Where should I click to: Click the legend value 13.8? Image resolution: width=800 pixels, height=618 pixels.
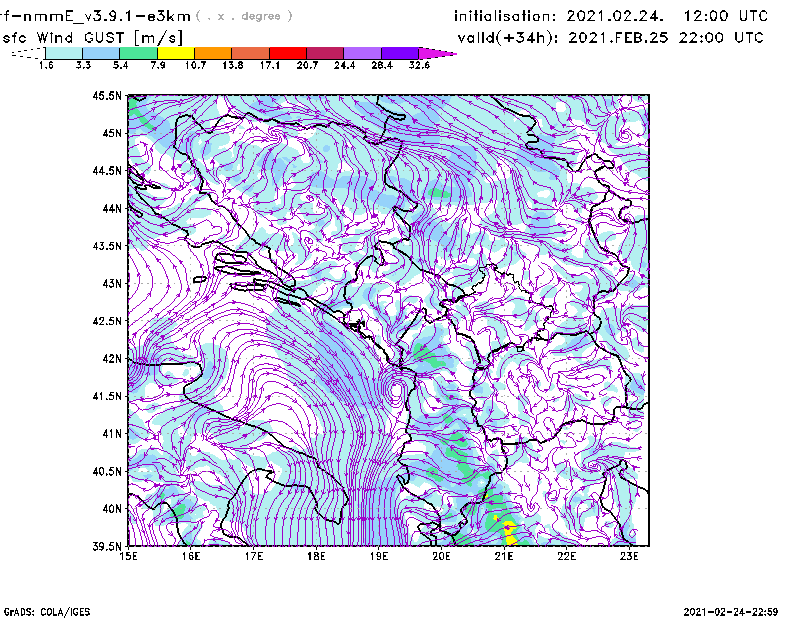coord(233,65)
